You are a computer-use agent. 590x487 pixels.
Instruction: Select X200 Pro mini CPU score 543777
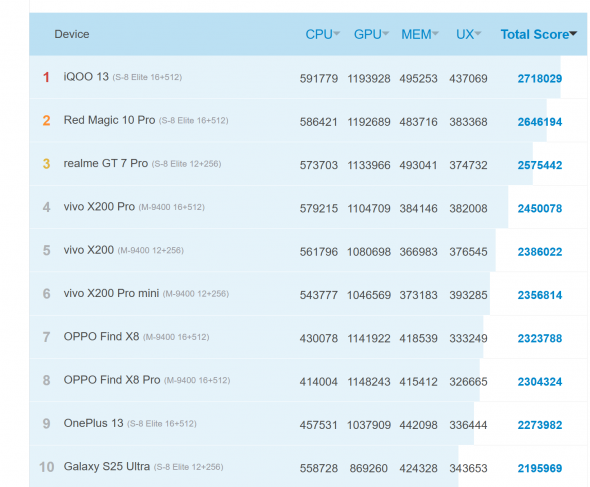tap(319, 295)
